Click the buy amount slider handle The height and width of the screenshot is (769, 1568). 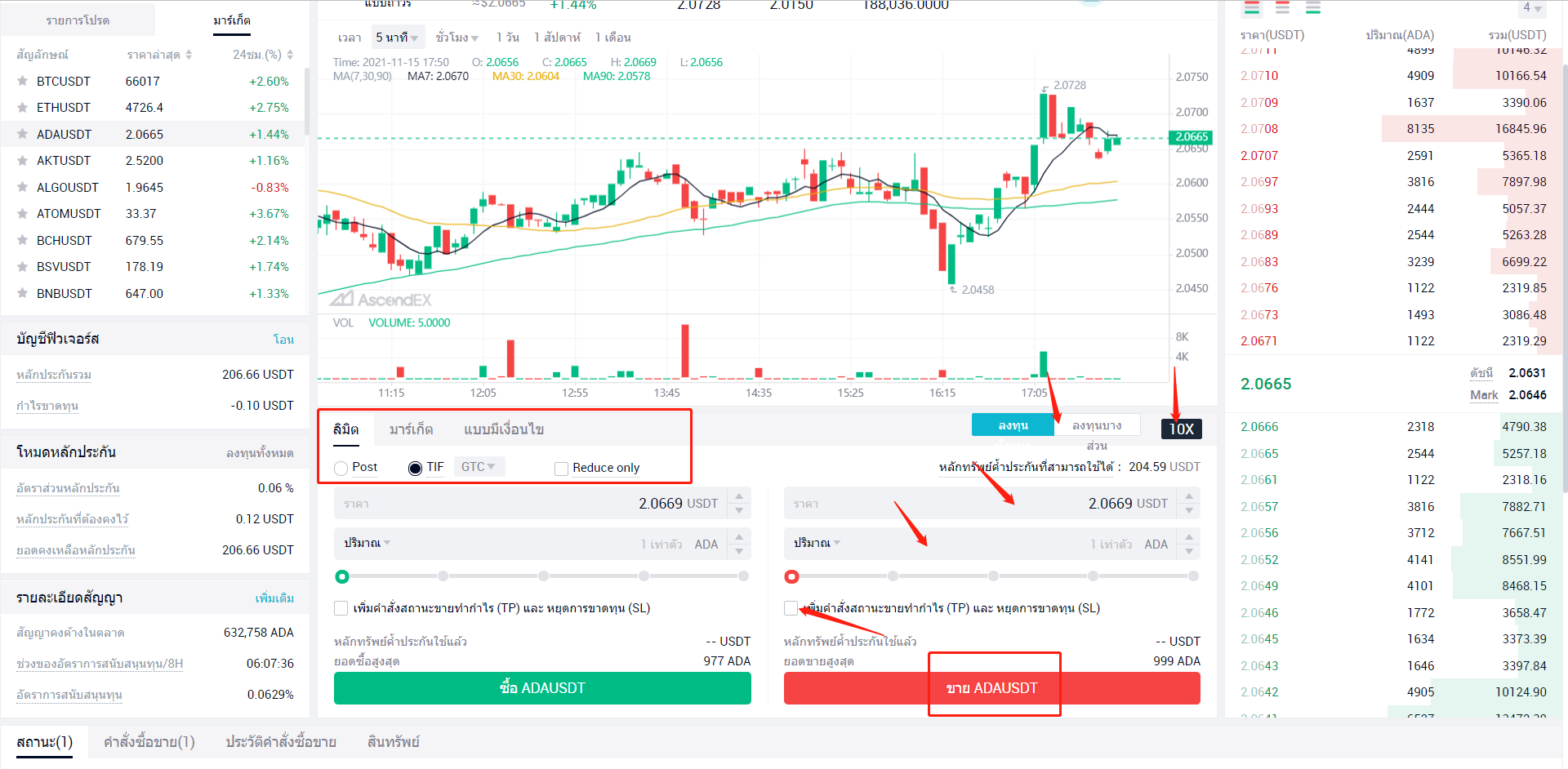pyautogui.click(x=342, y=576)
